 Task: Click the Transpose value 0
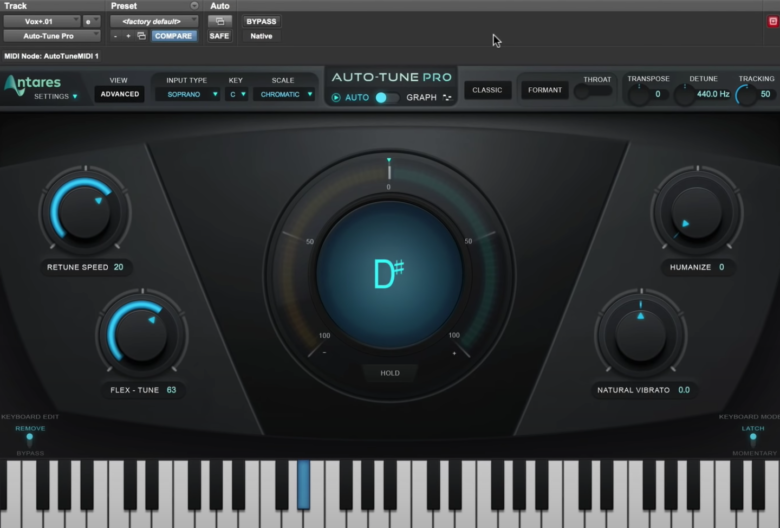pos(658,94)
